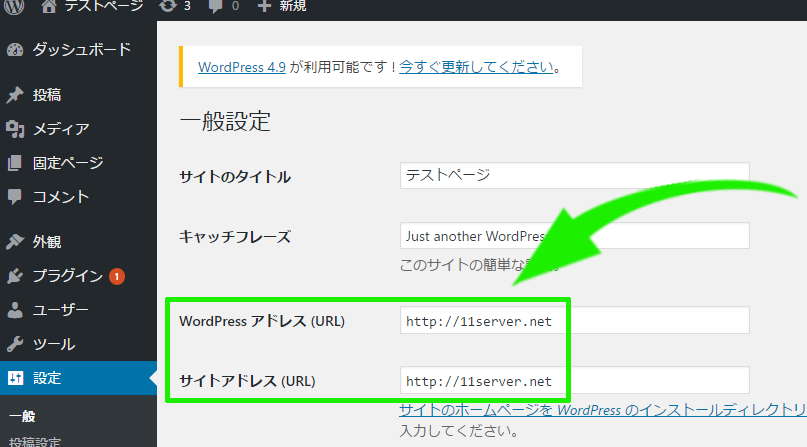
Task: Click the plus icon next to 新規
Action: click(264, 6)
